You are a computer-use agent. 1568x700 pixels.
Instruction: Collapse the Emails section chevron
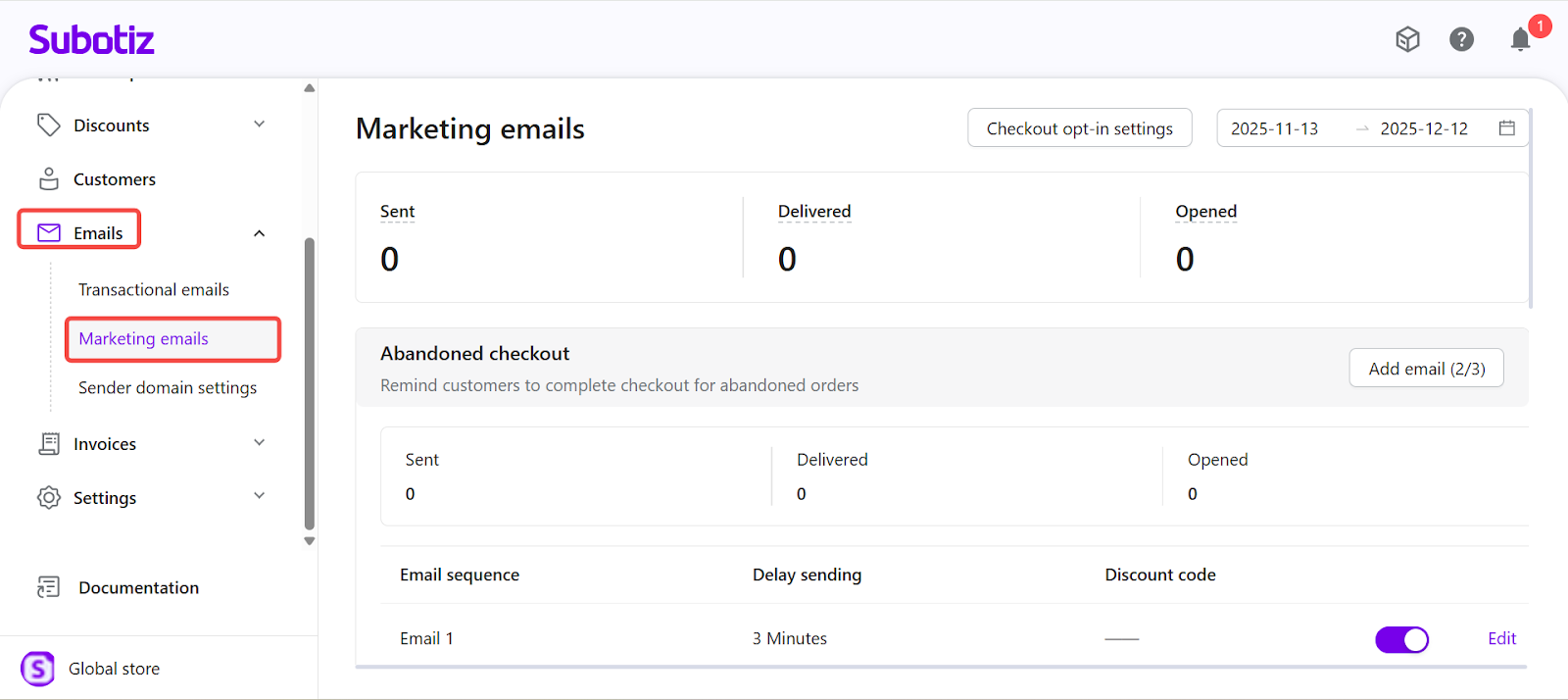click(x=259, y=233)
